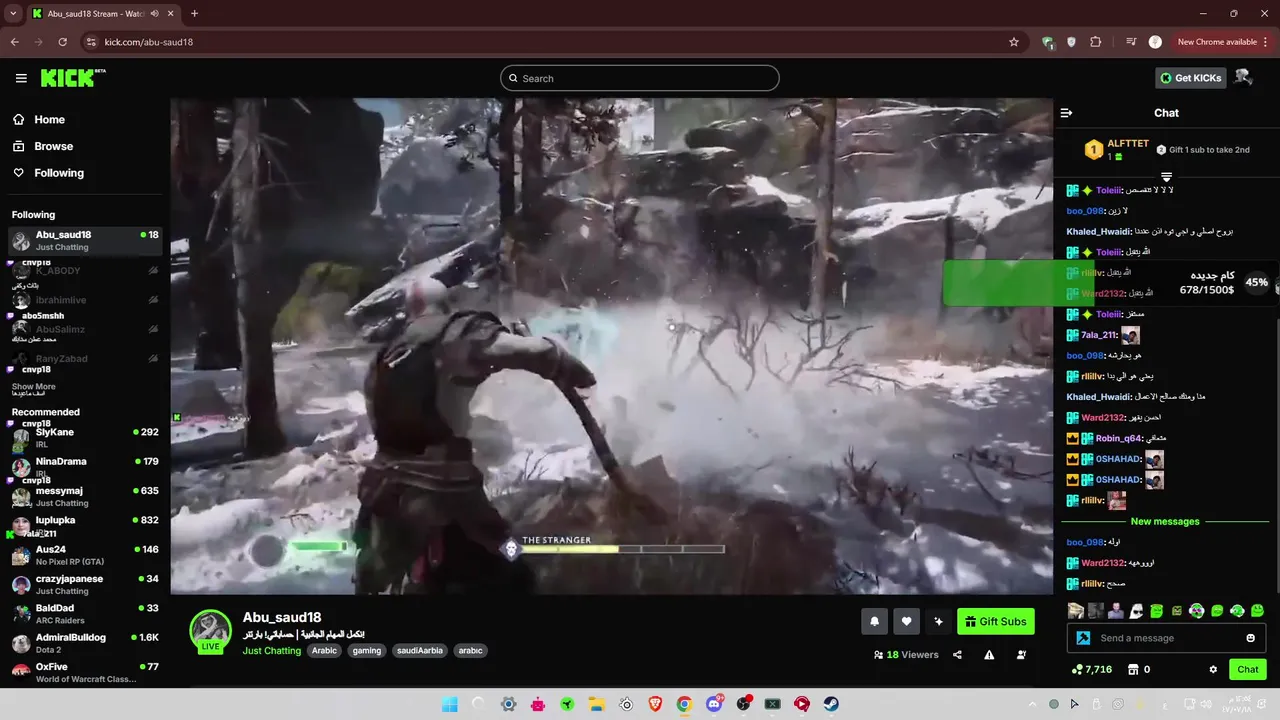Viewport: 1280px width, 720px height.
Task: Open a new browser tab
Action: pyautogui.click(x=194, y=14)
